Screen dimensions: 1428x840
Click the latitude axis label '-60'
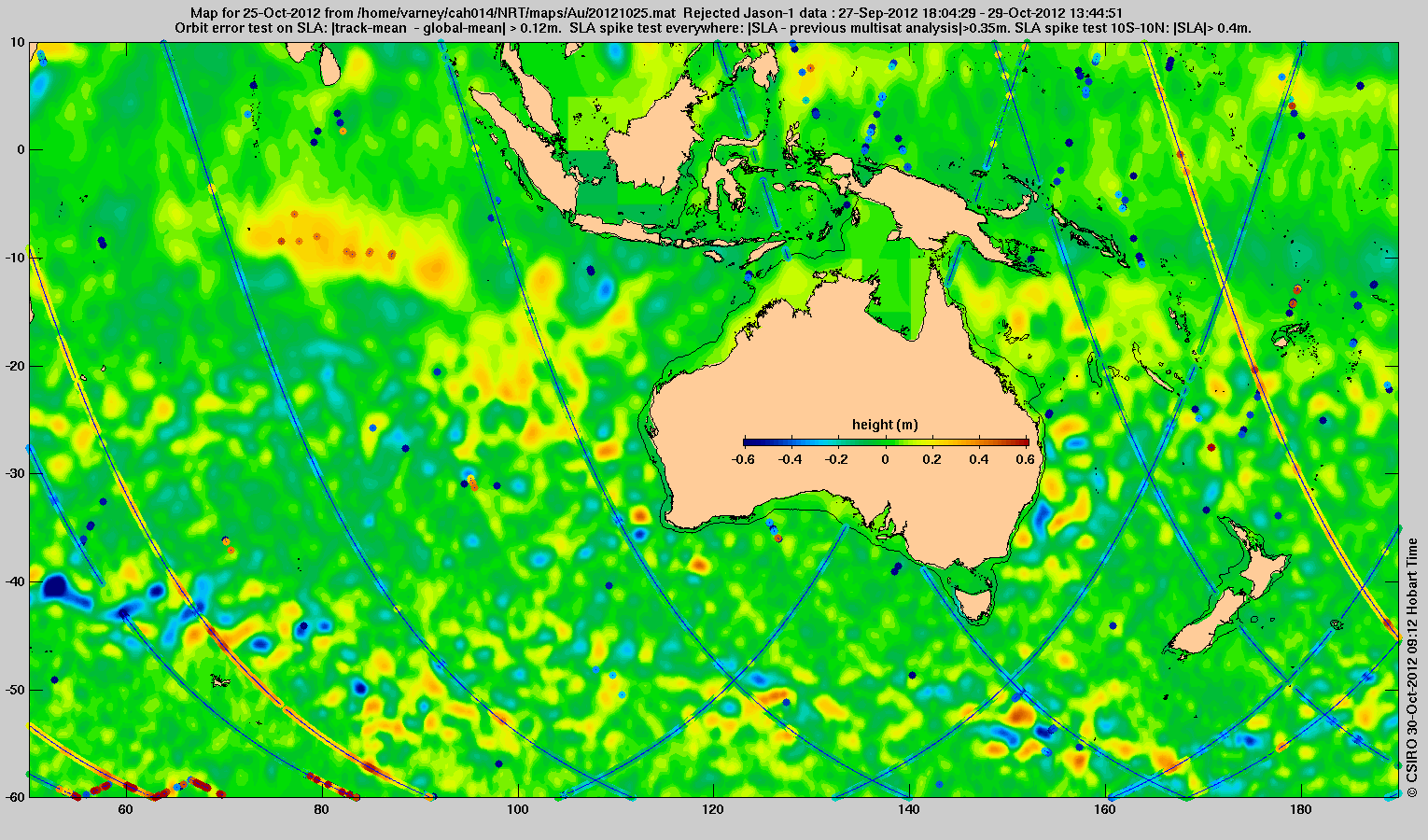(15, 797)
